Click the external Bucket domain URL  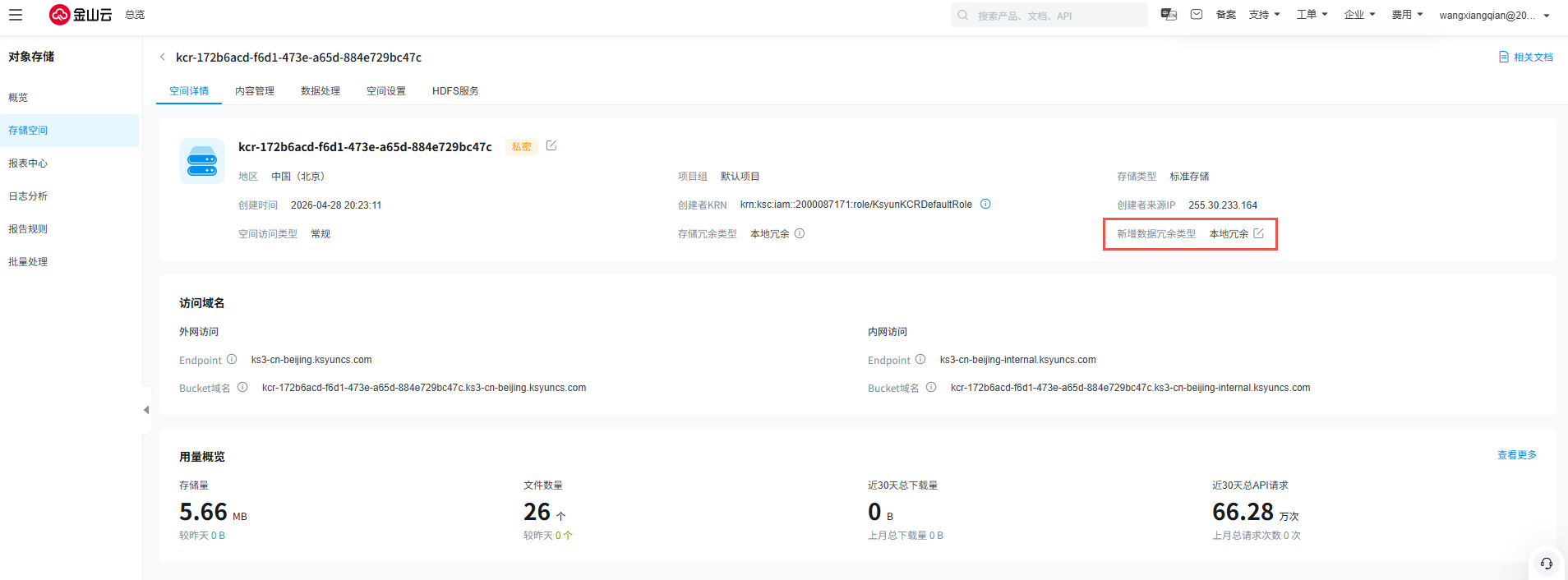[x=424, y=388]
